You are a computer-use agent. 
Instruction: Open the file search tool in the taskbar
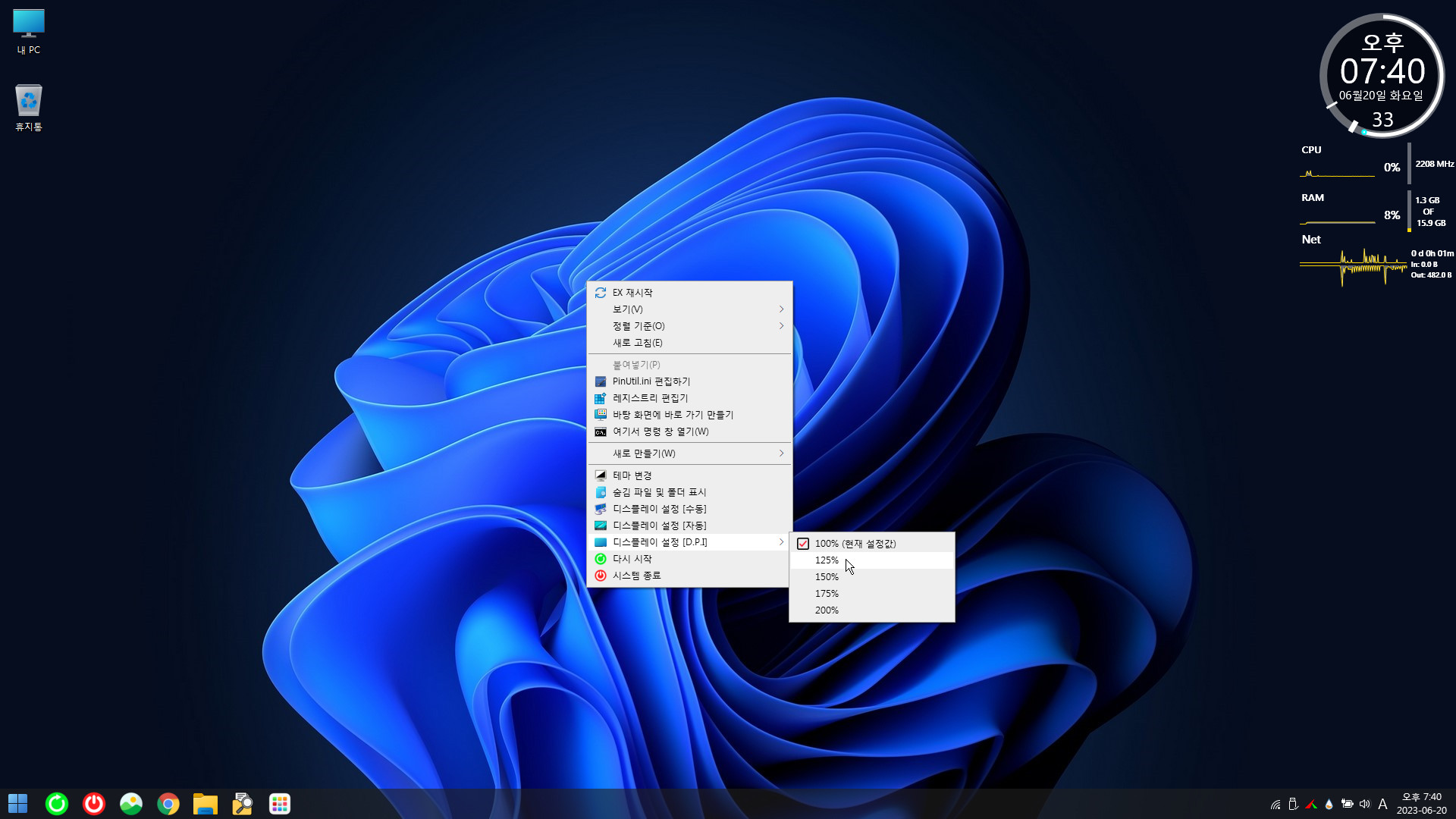coord(243,804)
